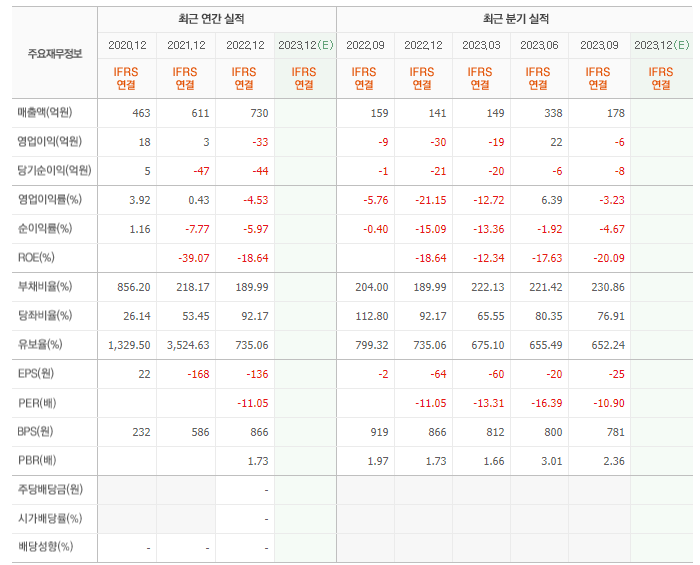
Task: Select the '당기순이익(억원)' row label
Action: (54, 170)
